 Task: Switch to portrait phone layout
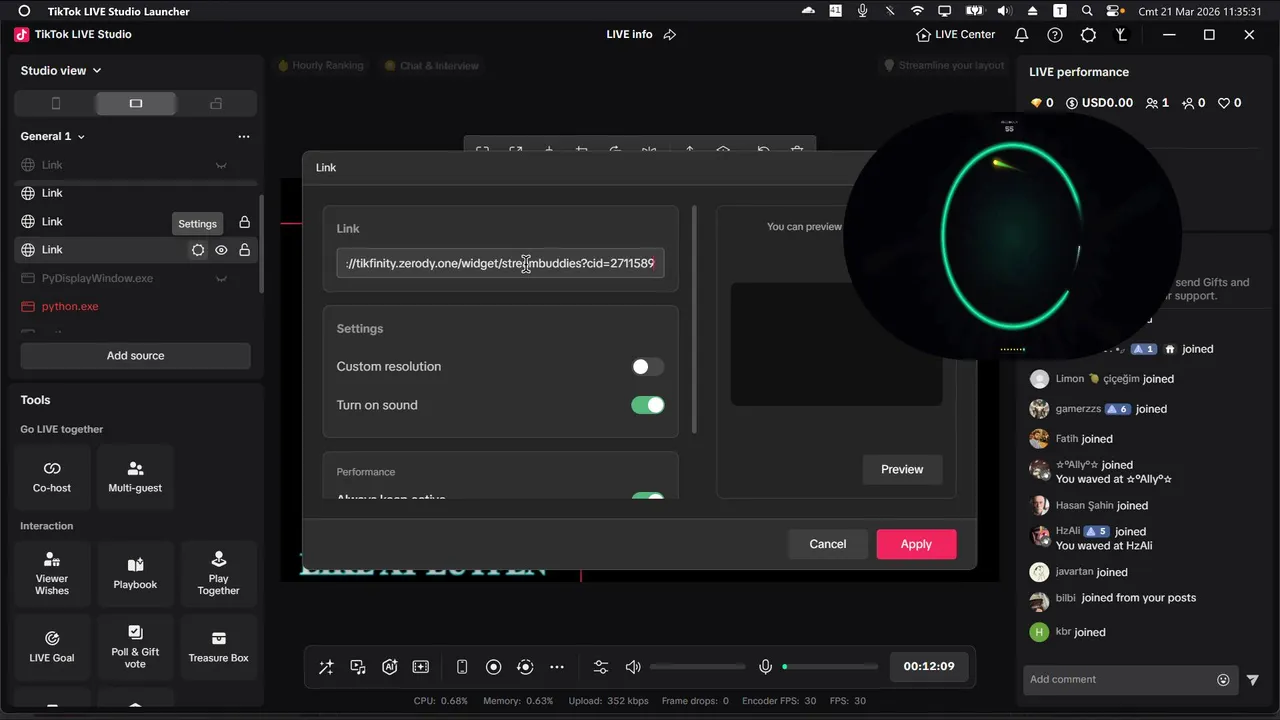(56, 103)
